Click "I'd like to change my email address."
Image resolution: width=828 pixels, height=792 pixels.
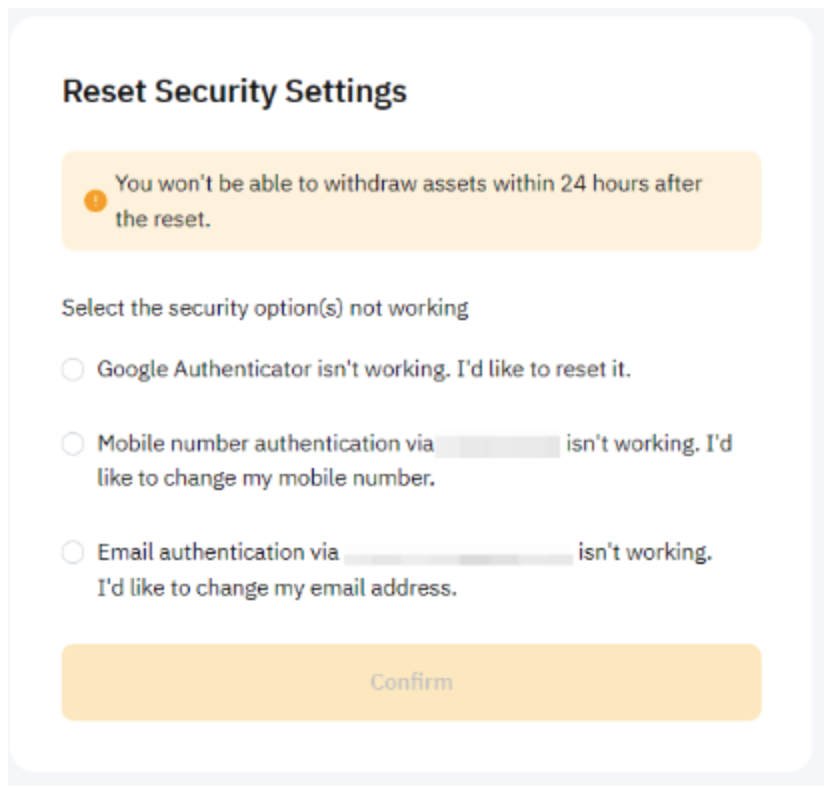tap(277, 588)
